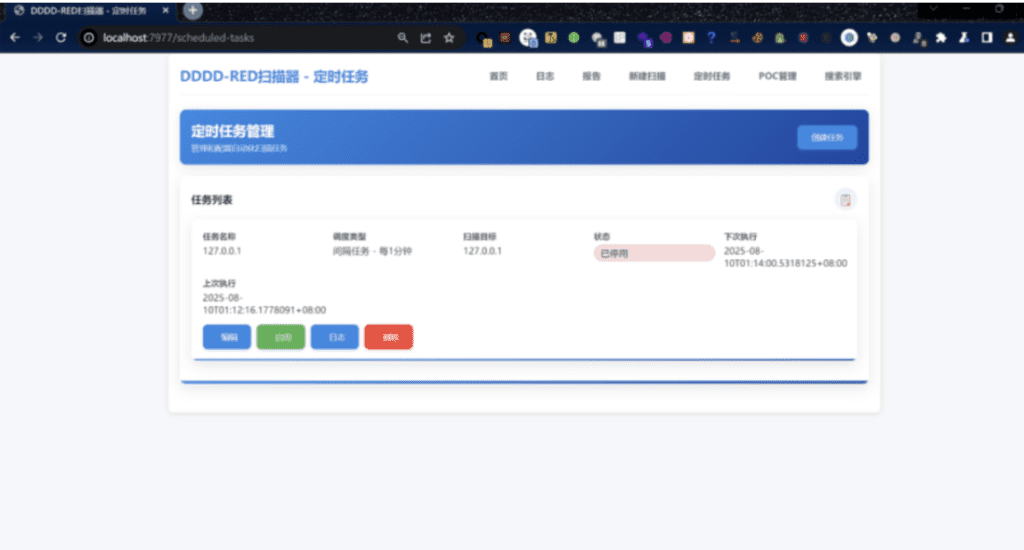Open the blue question-mark extension
The width and height of the screenshot is (1024, 550).
711,38
